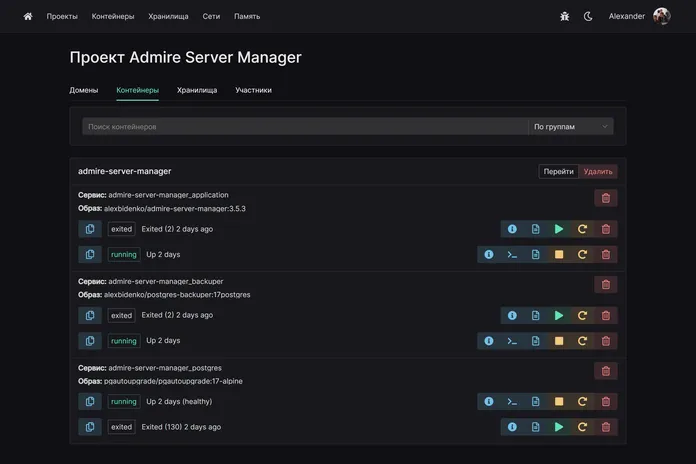696x464 pixels.
Task: Start the exited admire-server-manager_application container
Action: click(x=559, y=229)
